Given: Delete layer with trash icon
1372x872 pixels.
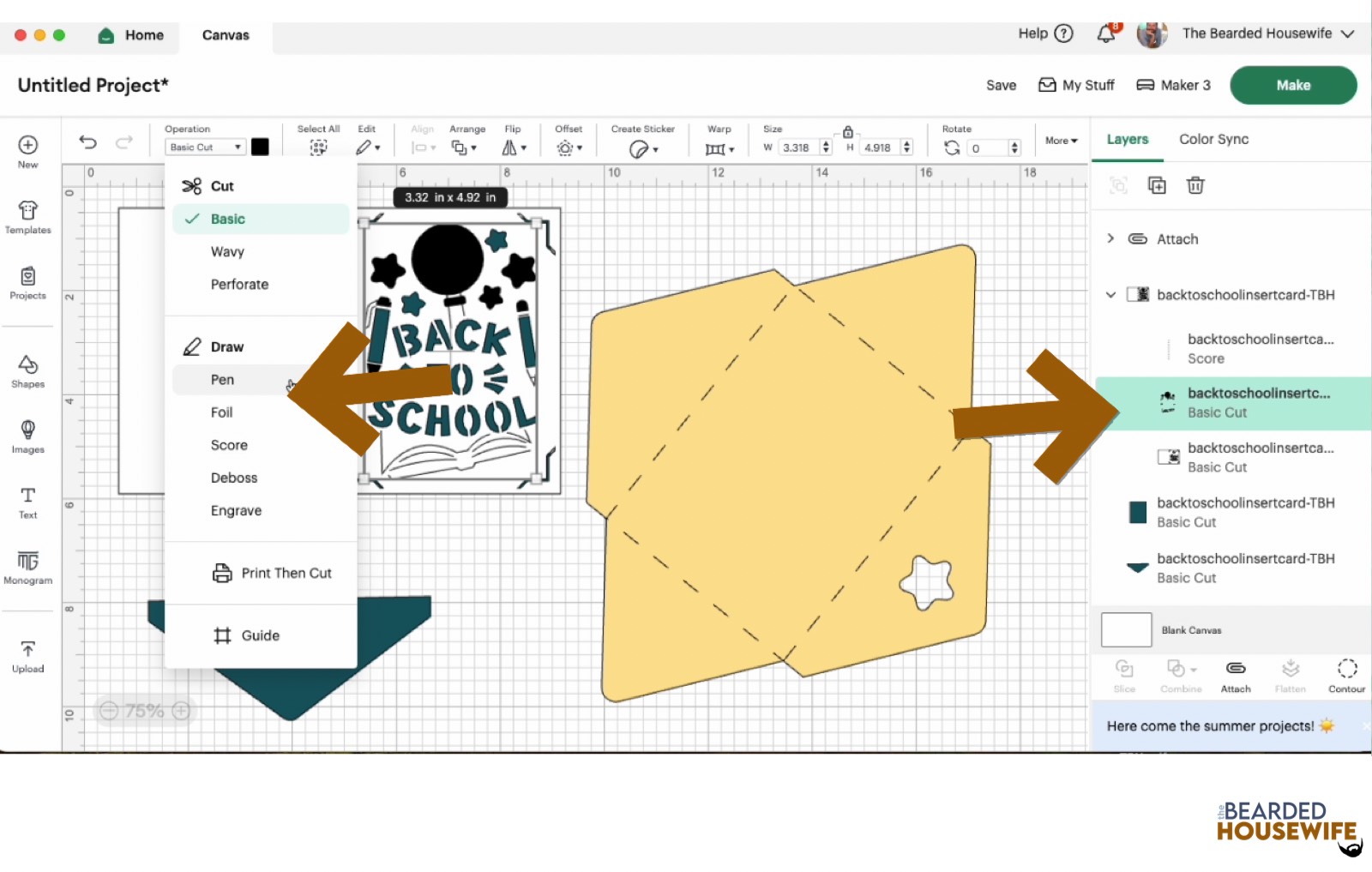Looking at the screenshot, I should (x=1195, y=185).
